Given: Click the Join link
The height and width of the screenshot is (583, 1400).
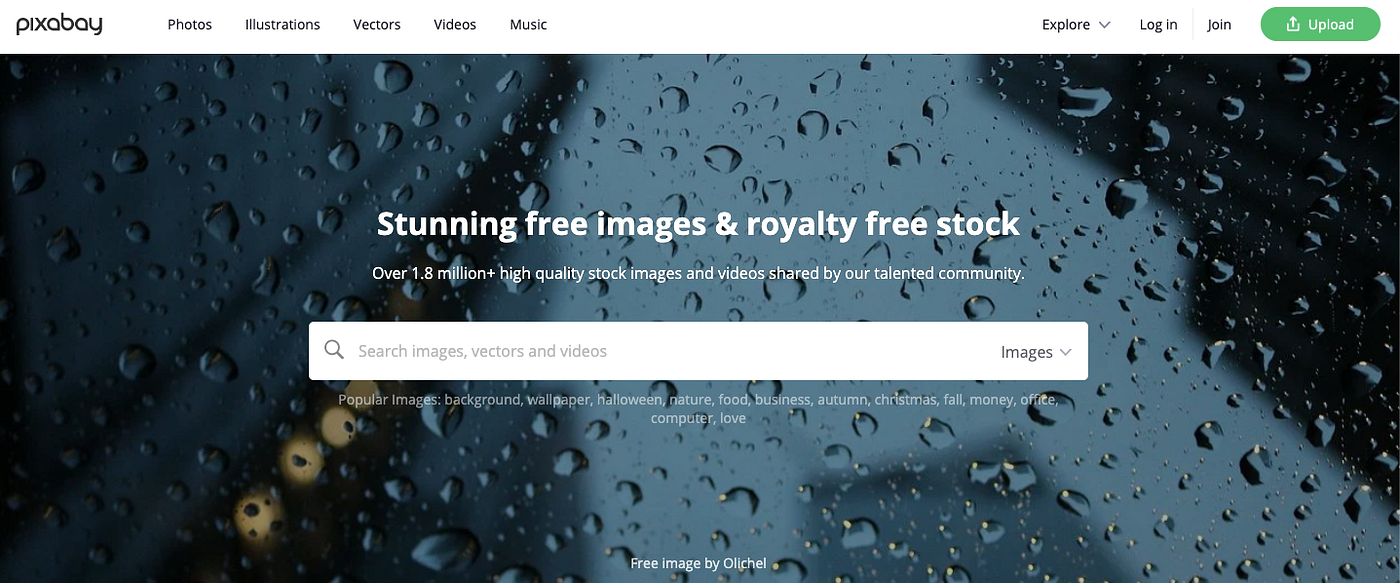Looking at the screenshot, I should point(1219,25).
